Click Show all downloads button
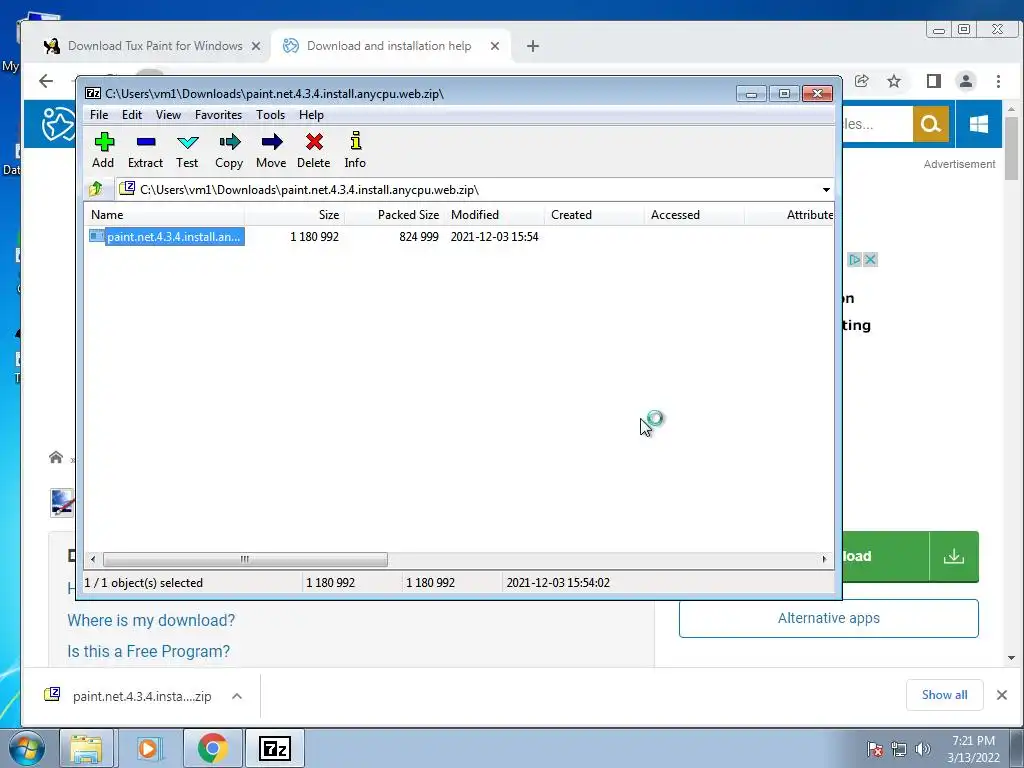Viewport: 1024px width, 768px height. pyautogui.click(x=944, y=695)
